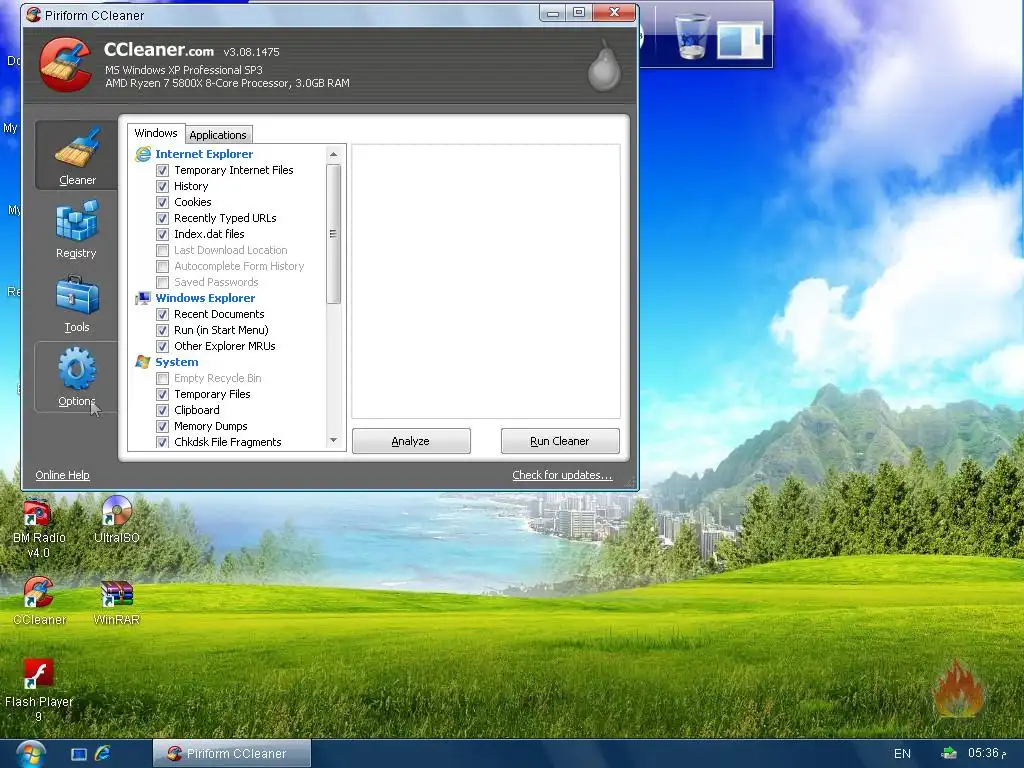
Task: Click the taskbar clock showing 05:36
Action: [987, 754]
